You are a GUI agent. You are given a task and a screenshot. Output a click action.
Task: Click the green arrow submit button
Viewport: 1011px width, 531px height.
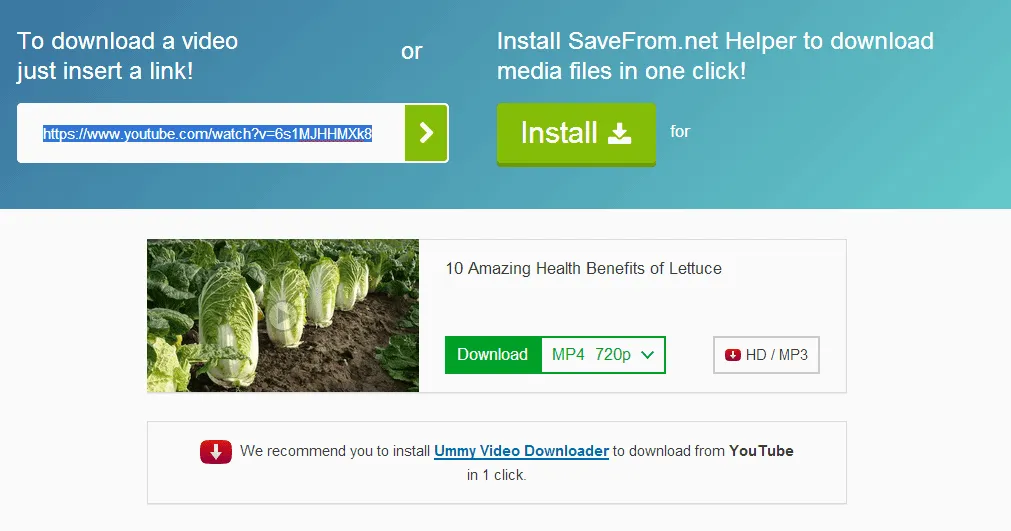tap(426, 133)
